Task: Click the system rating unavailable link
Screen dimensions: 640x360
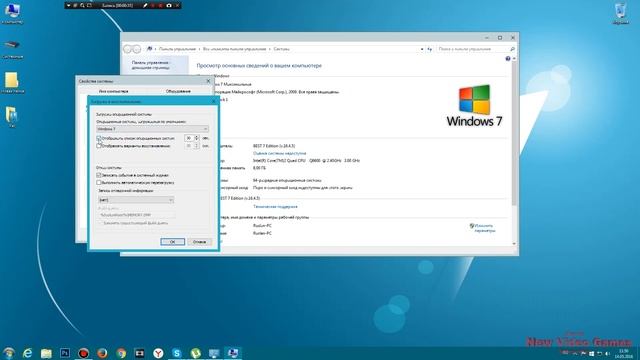Action: pos(279,153)
